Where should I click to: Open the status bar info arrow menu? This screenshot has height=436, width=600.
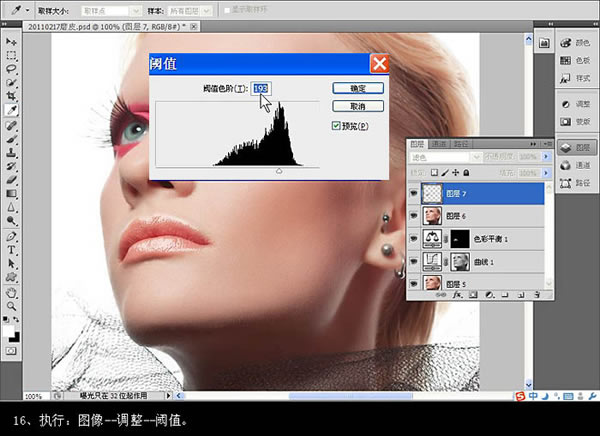tap(168, 395)
